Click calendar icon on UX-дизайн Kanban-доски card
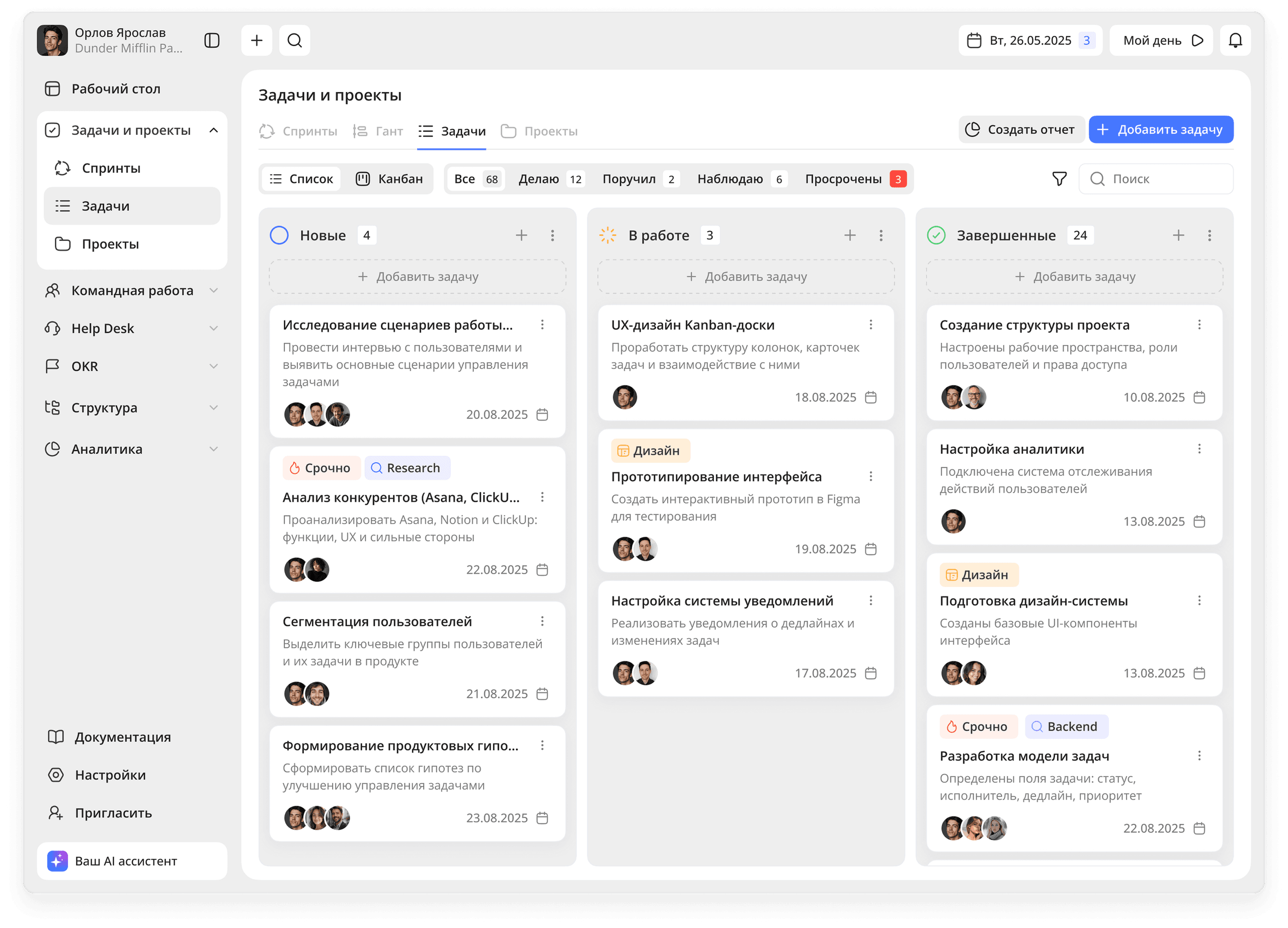The image size is (1288, 928). 870,397
